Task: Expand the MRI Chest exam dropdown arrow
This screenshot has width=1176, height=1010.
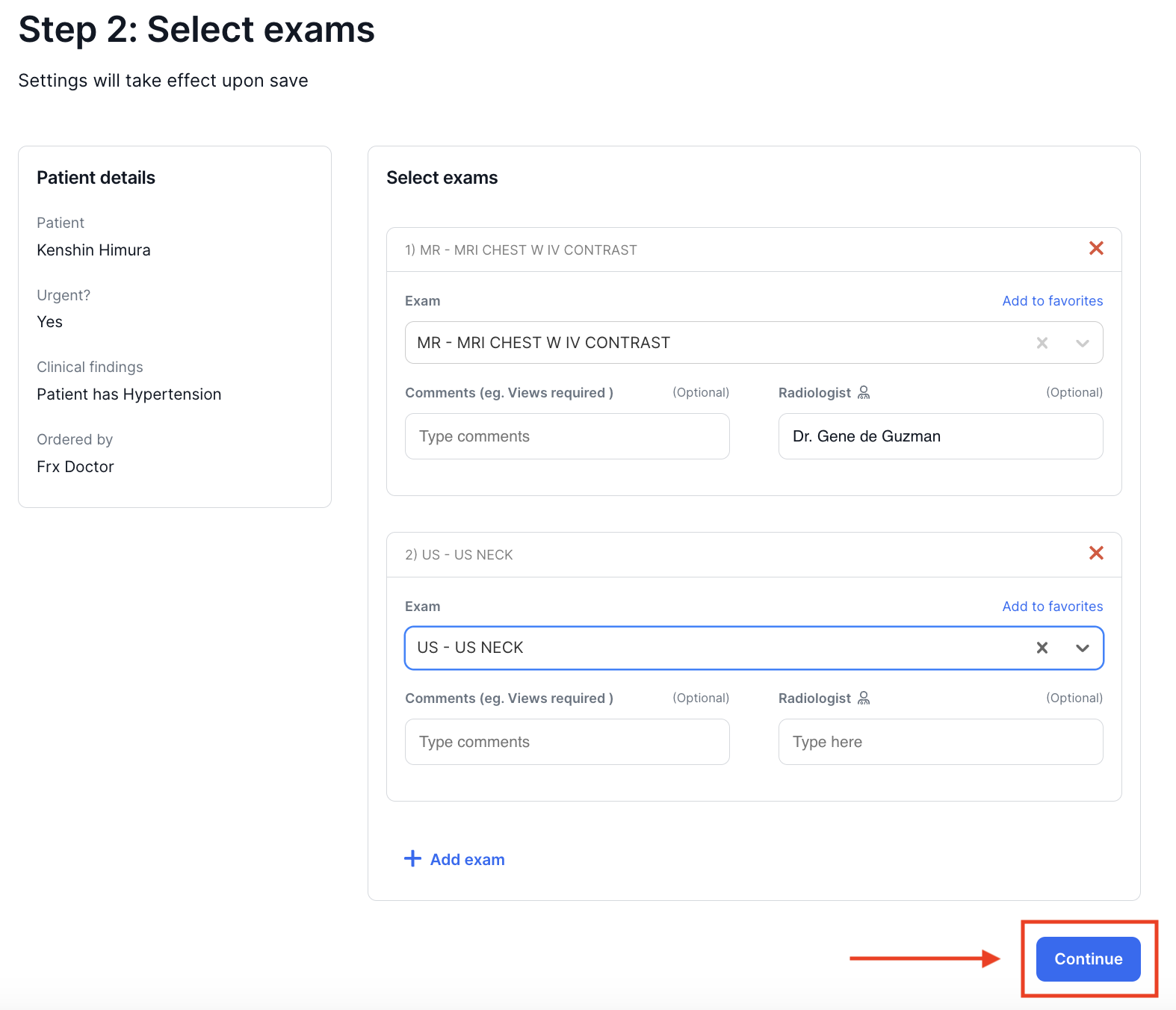Action: point(1082,343)
